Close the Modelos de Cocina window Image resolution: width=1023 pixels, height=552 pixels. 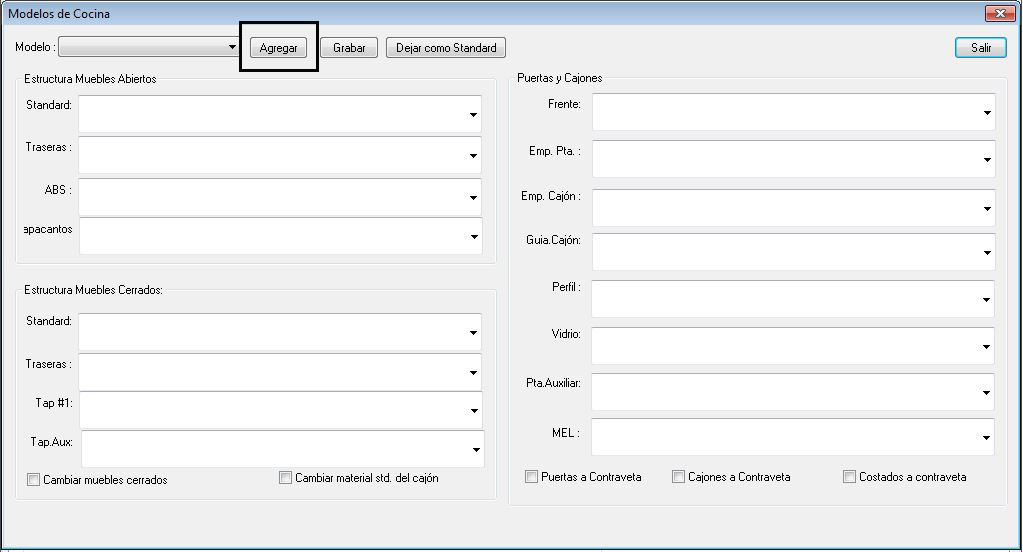pos(1000,13)
